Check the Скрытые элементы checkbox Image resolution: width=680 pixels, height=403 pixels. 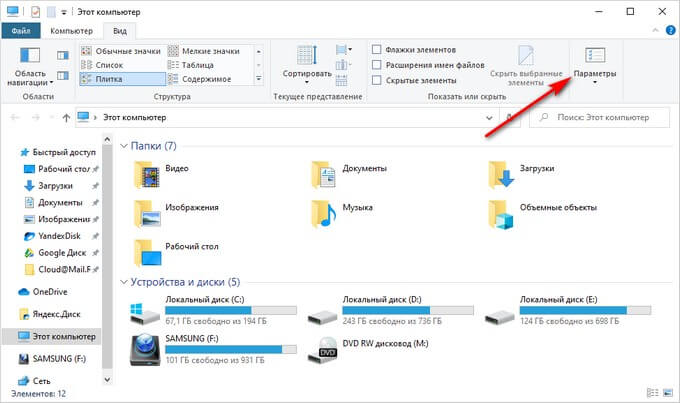[376, 80]
